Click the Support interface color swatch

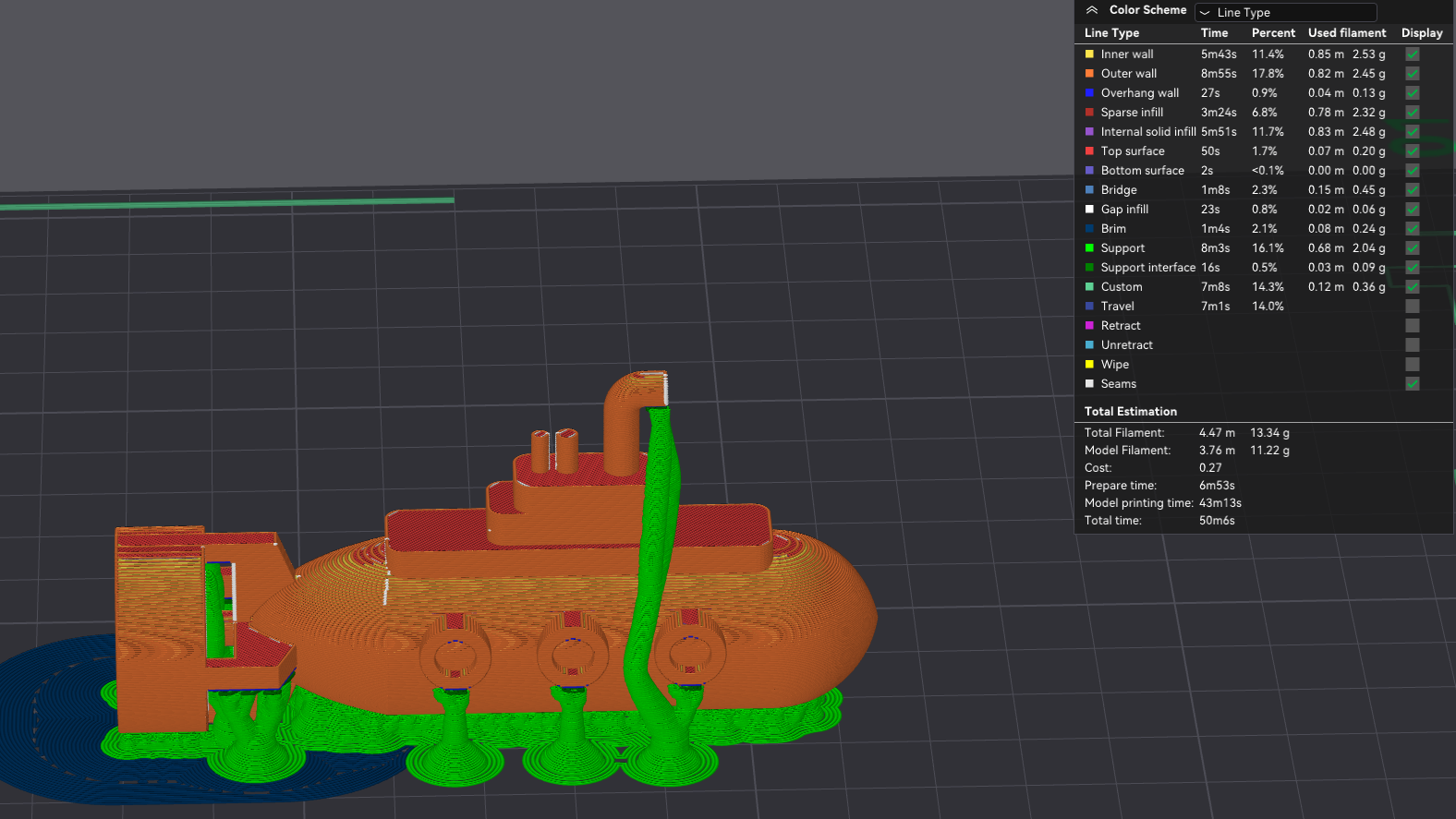point(1089,268)
